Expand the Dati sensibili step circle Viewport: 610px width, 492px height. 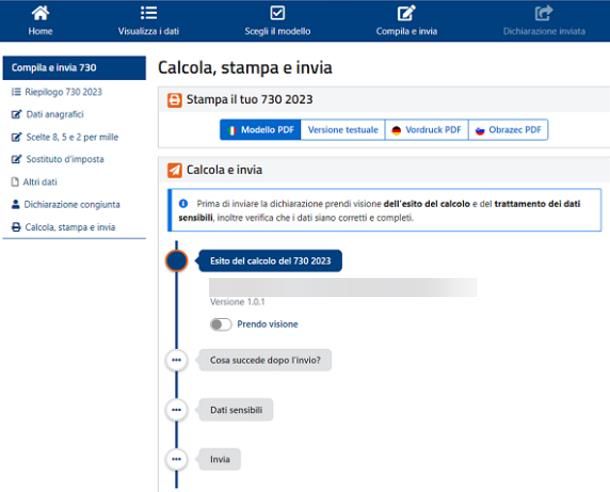176,410
